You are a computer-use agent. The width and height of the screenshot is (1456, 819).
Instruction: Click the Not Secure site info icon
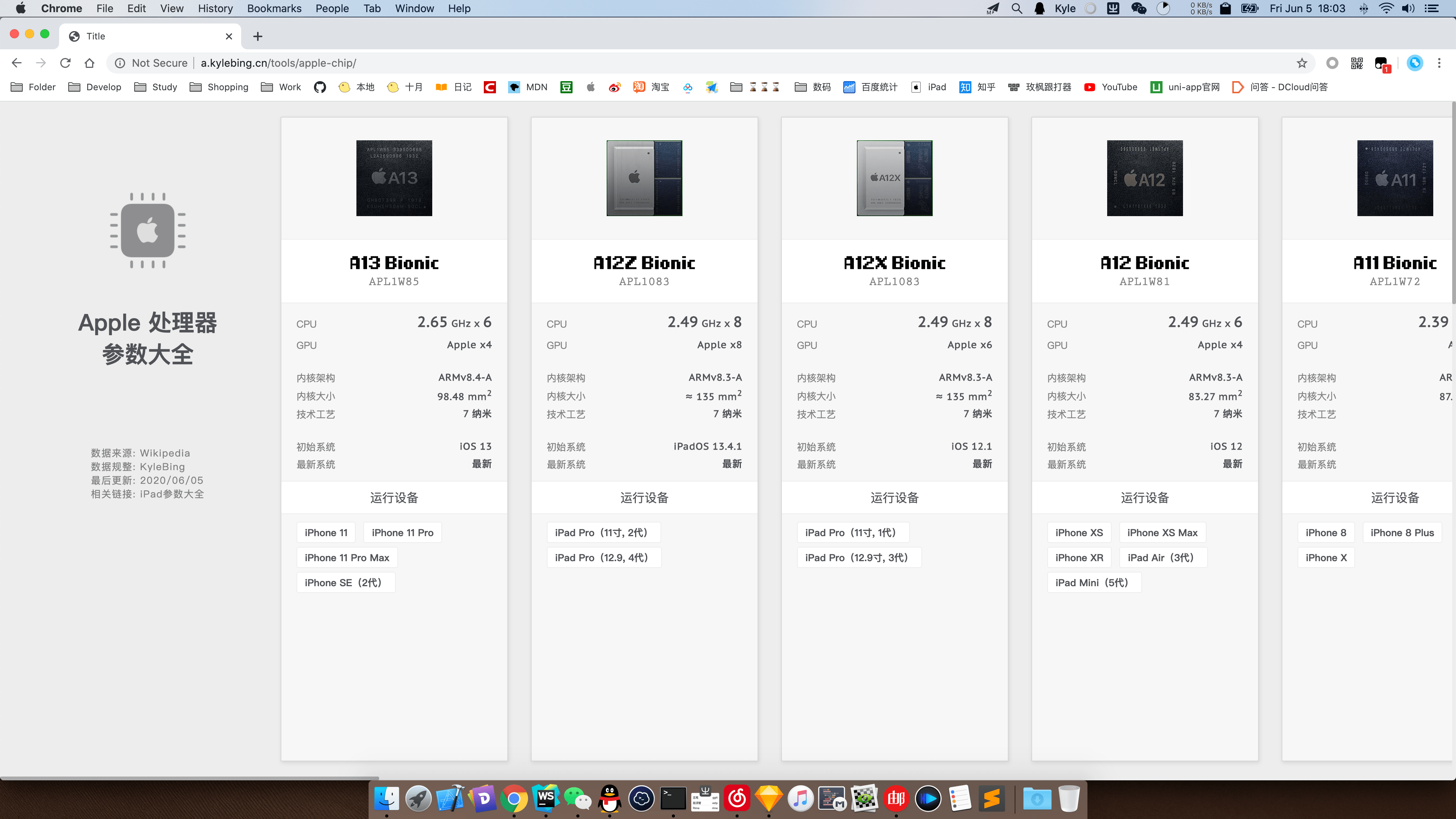120,63
